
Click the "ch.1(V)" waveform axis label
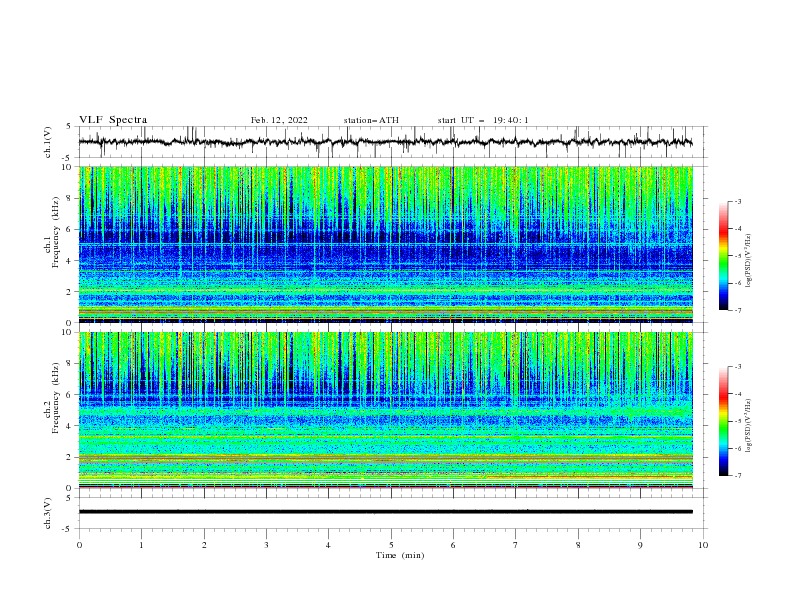48,142
